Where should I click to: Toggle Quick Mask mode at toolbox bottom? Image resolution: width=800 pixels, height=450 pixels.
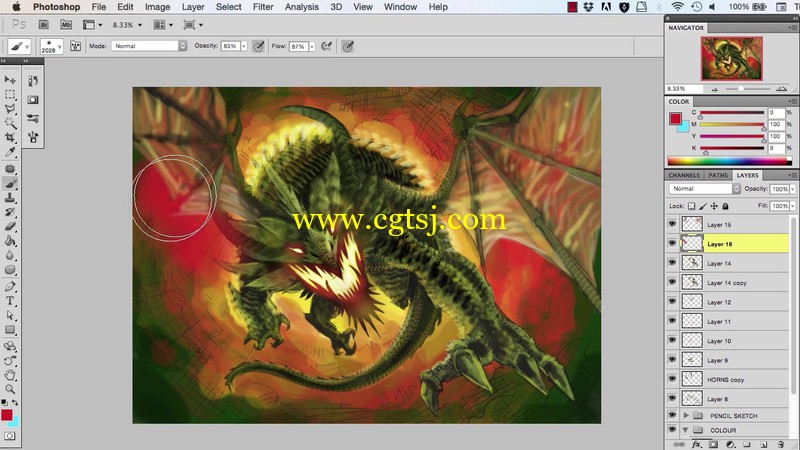coord(10,436)
